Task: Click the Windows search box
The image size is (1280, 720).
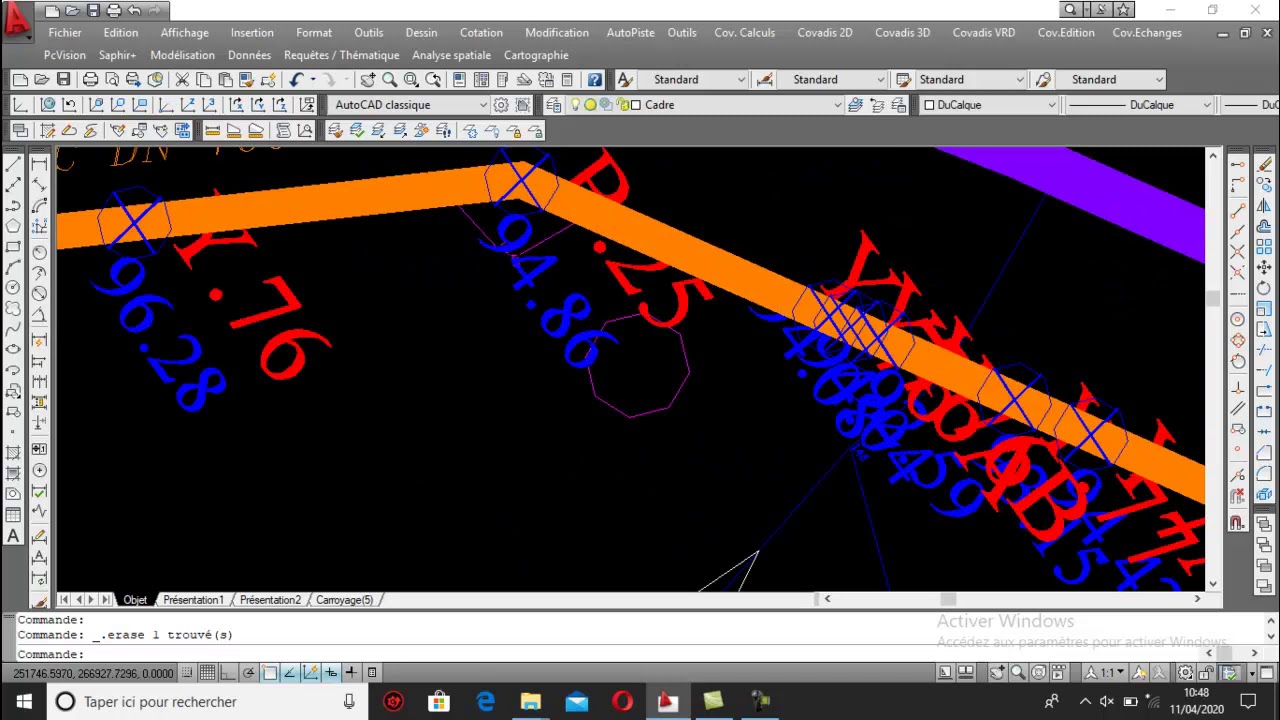Action: (206, 702)
